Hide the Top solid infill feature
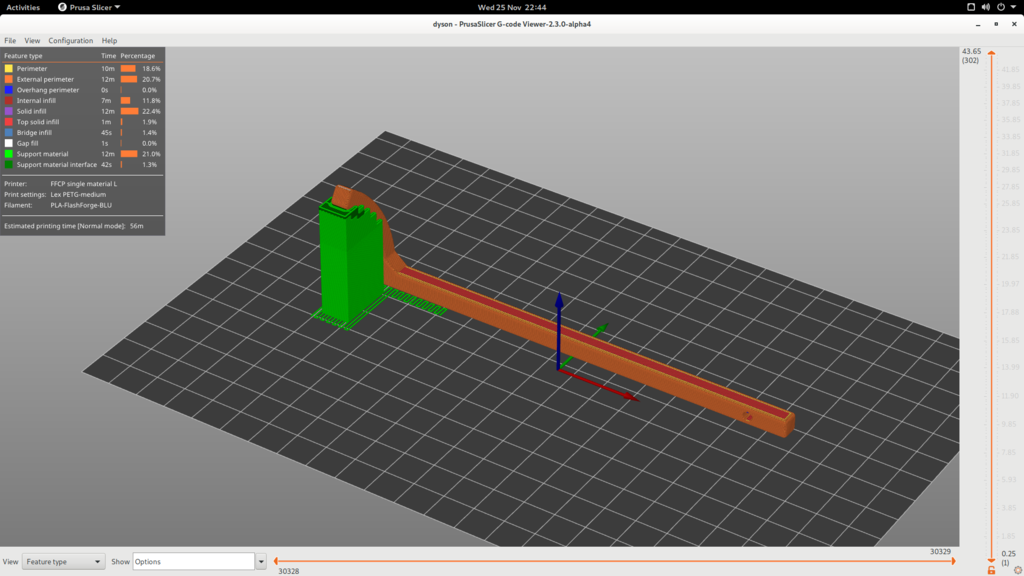 [82, 122]
